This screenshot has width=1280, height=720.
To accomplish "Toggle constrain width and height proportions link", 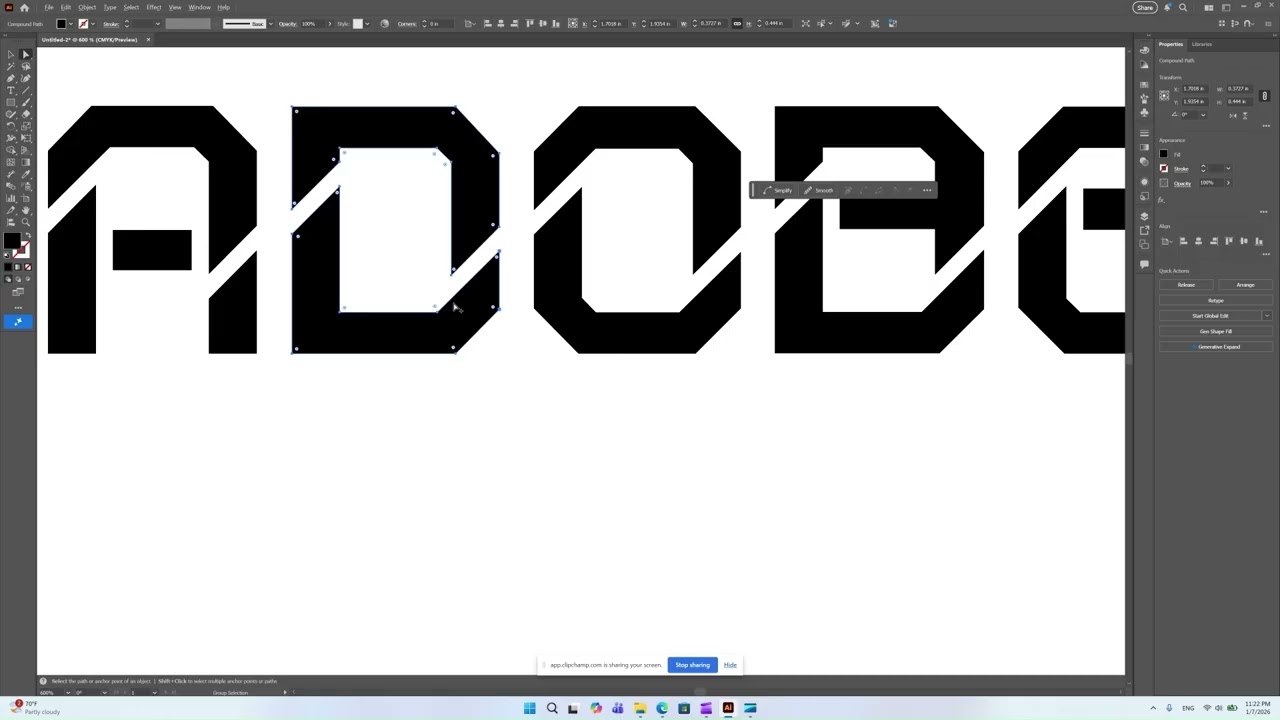I will pos(1265,96).
